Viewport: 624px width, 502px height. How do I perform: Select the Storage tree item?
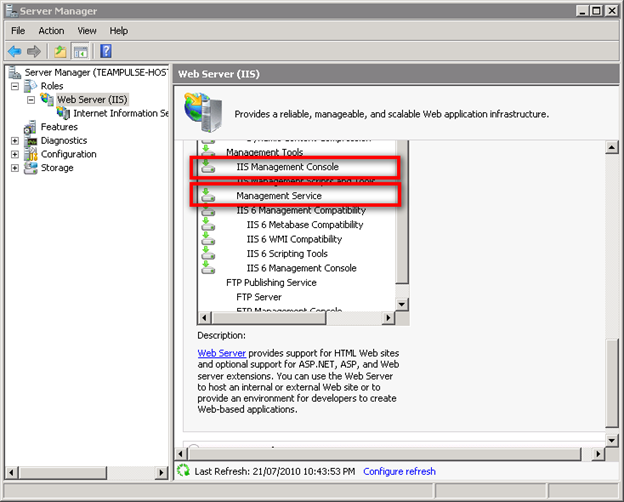pos(57,168)
